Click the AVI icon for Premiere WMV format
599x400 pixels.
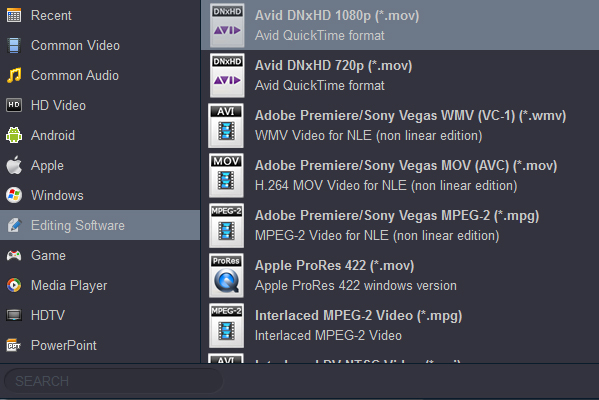point(226,125)
